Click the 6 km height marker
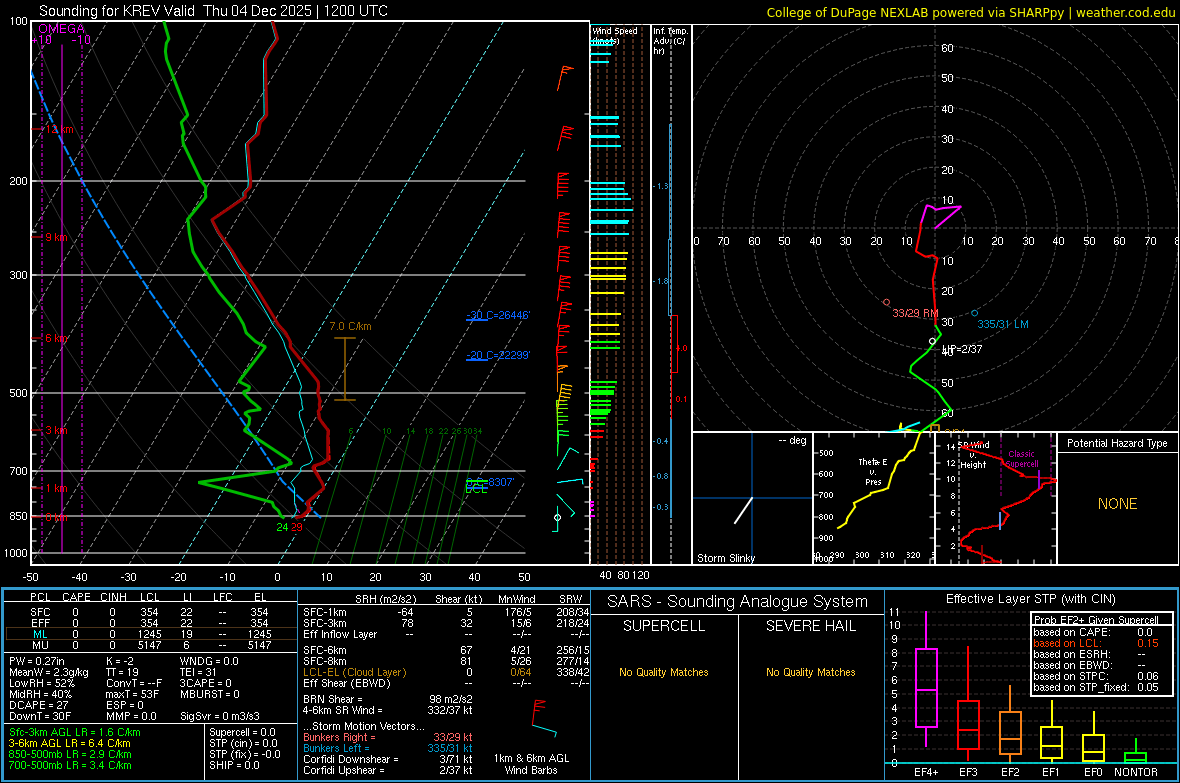This screenshot has width=1180, height=783. (x=54, y=338)
